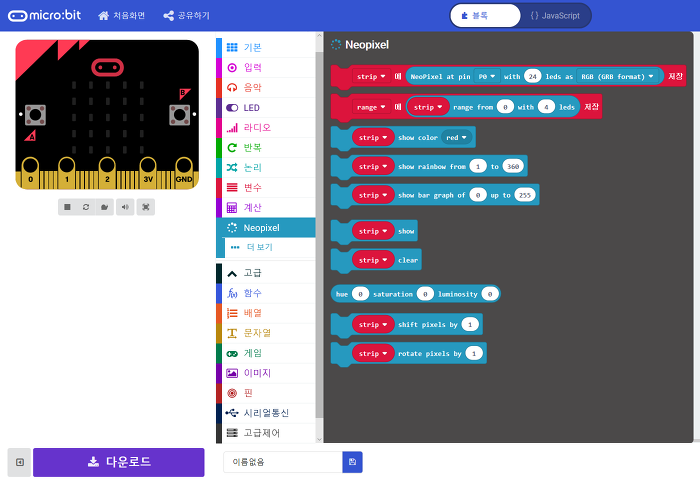This screenshot has width=700, height=479.
Task: Open strip dropdown in shift pixels block
Action: (x=373, y=325)
